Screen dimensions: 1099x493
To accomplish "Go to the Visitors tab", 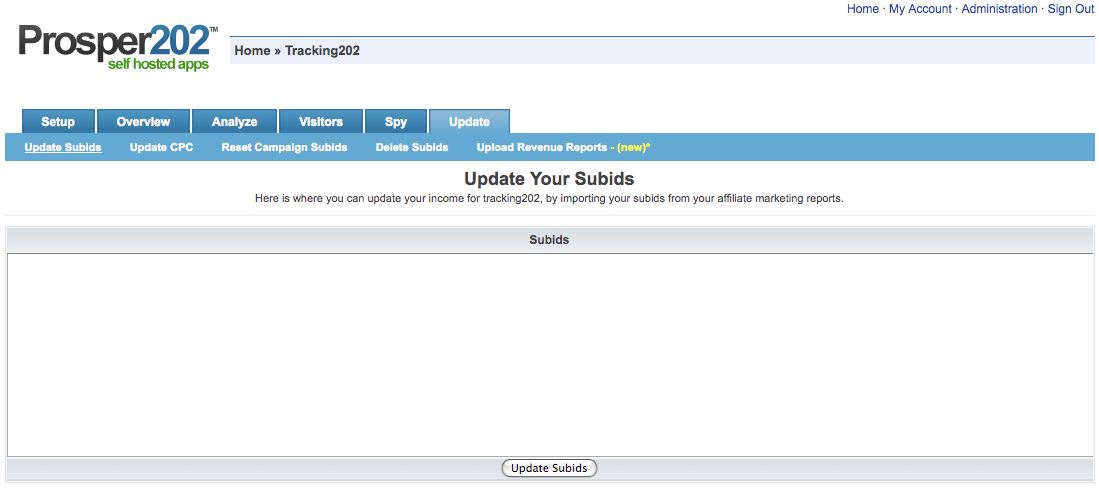I will (321, 121).
